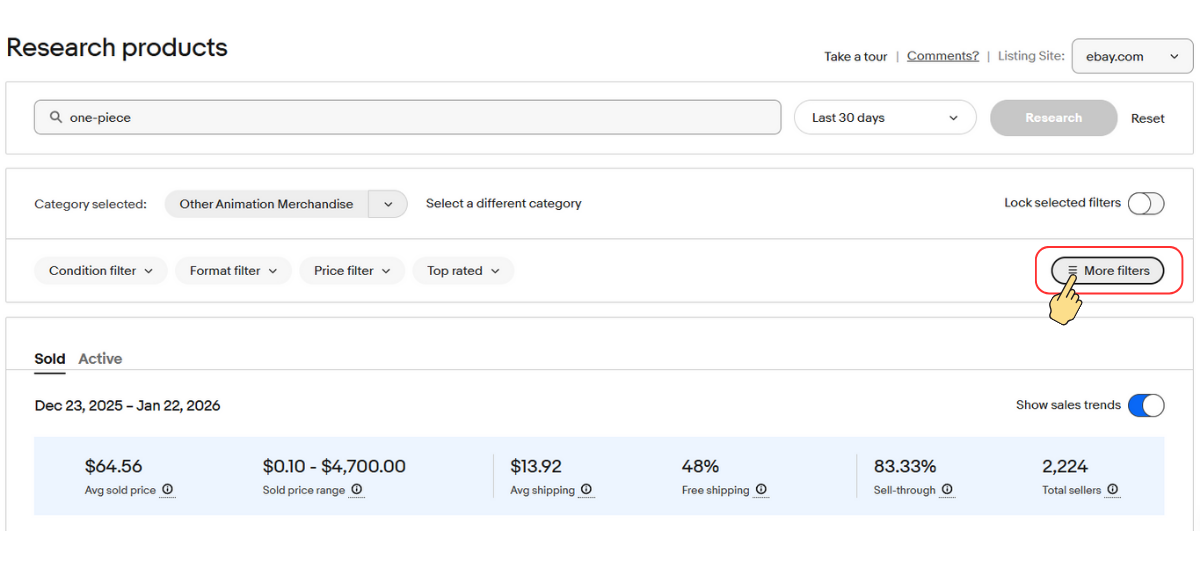Click the Listing Site: label
This screenshot has width=1200, height=572.
[x=1031, y=56]
